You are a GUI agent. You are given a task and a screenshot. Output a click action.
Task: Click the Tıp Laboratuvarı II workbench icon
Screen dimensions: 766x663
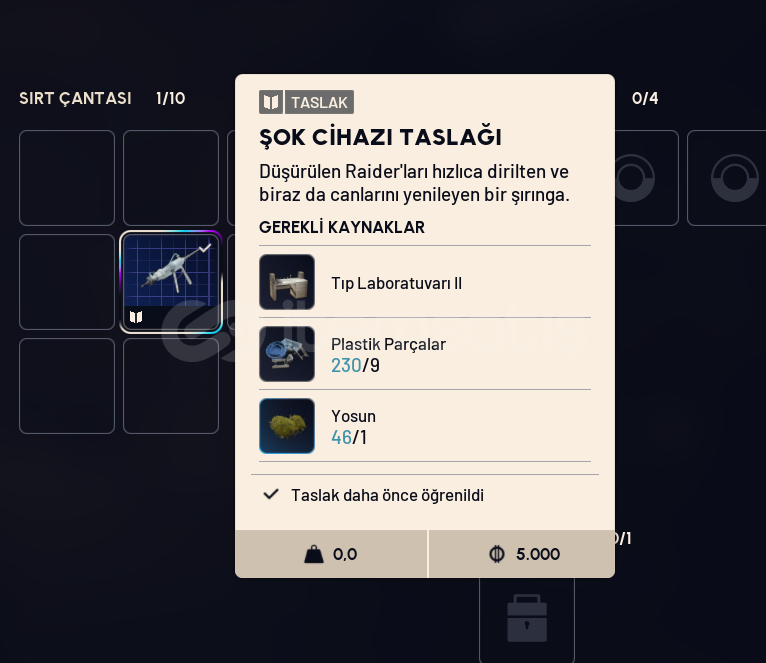pos(287,282)
